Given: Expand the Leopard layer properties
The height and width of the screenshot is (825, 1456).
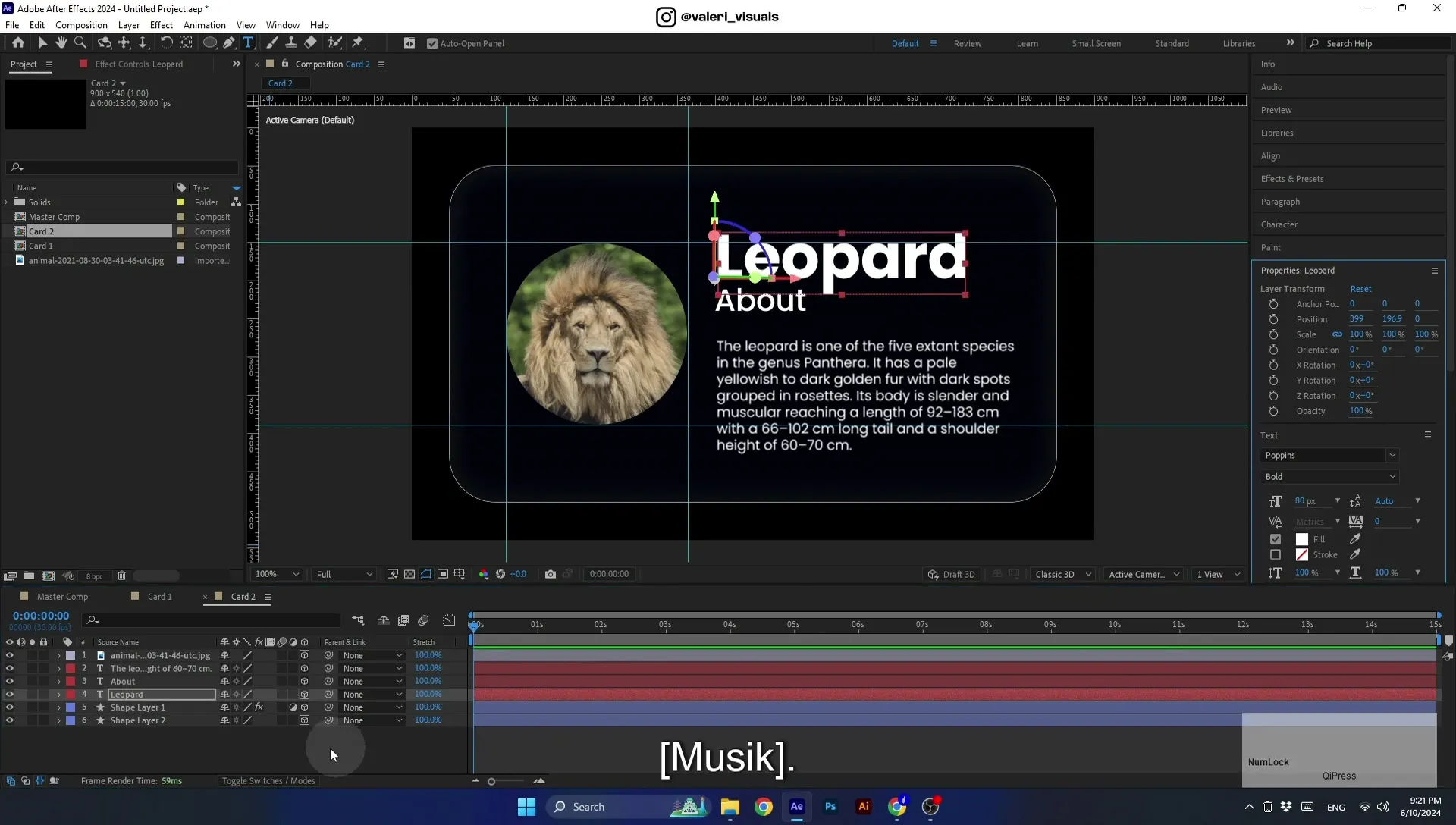Looking at the screenshot, I should click(58, 695).
